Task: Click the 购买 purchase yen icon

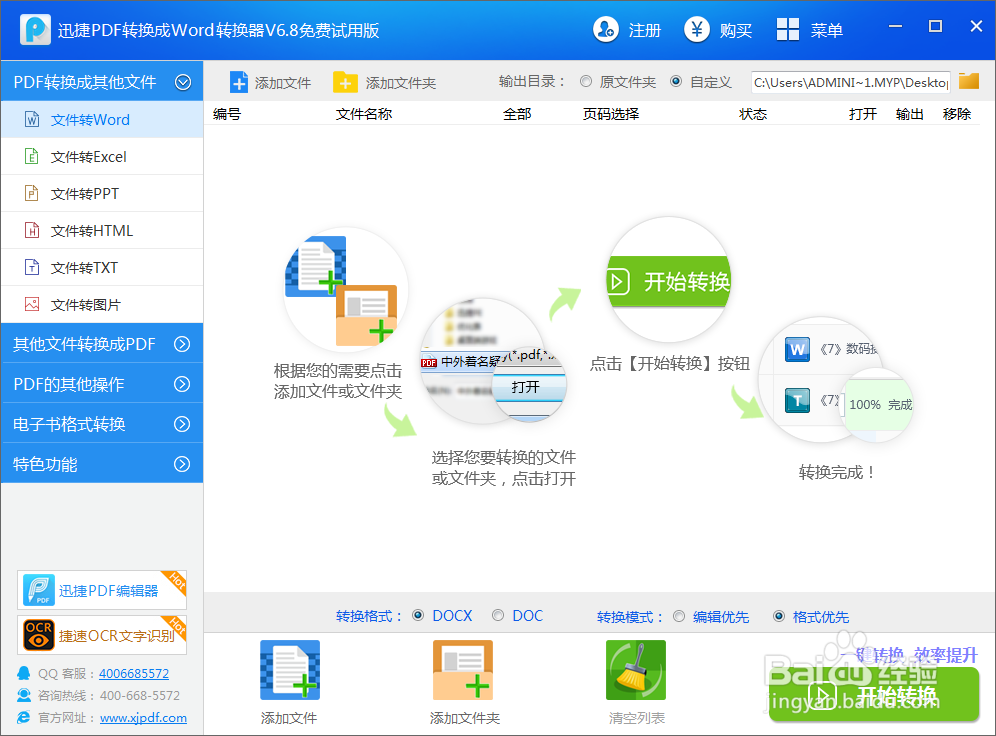Action: click(696, 29)
